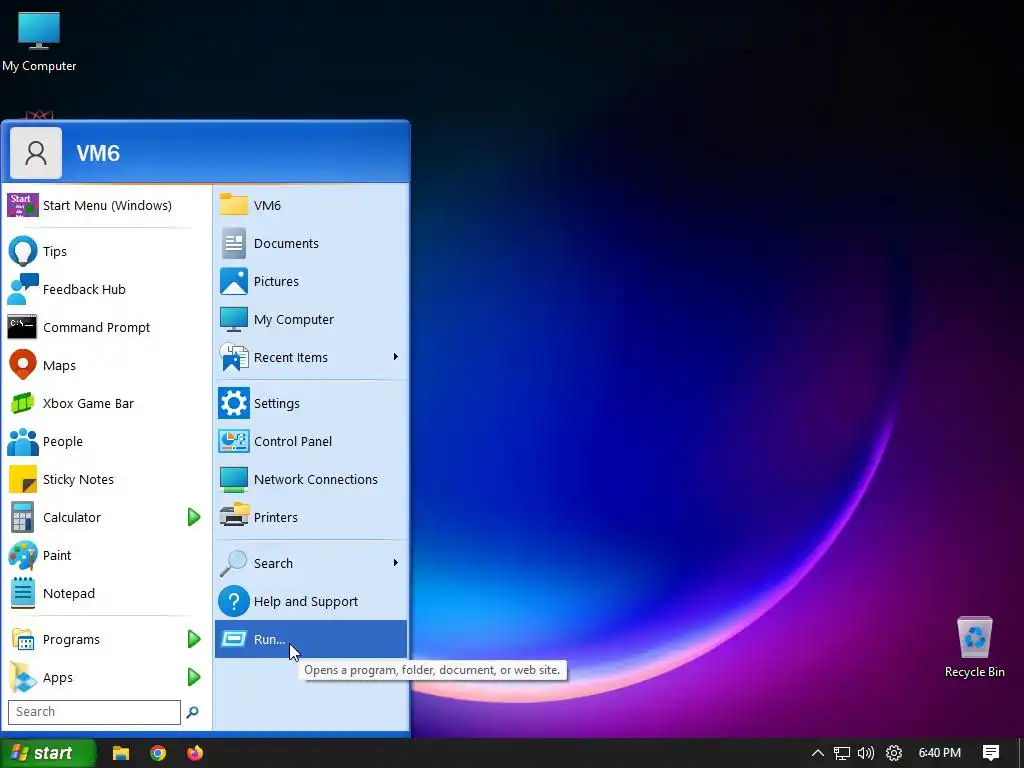This screenshot has height=768, width=1024.
Task: Open Settings from the start menu
Action: 311,403
